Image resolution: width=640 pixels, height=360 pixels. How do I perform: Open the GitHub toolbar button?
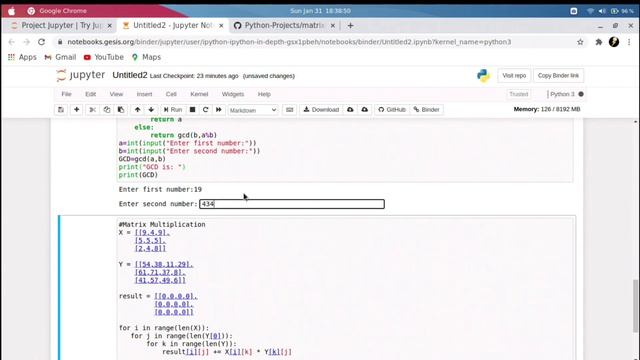tap(392, 110)
